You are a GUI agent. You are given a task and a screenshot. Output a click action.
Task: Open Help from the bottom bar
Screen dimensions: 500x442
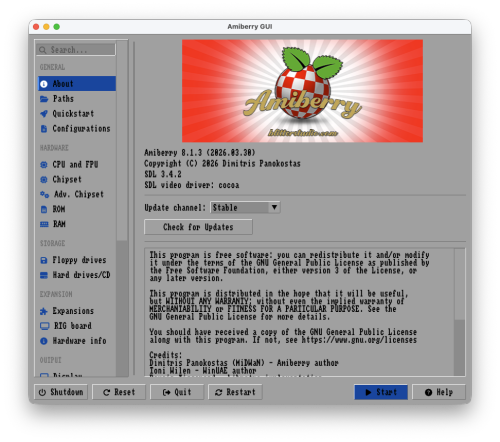439,392
